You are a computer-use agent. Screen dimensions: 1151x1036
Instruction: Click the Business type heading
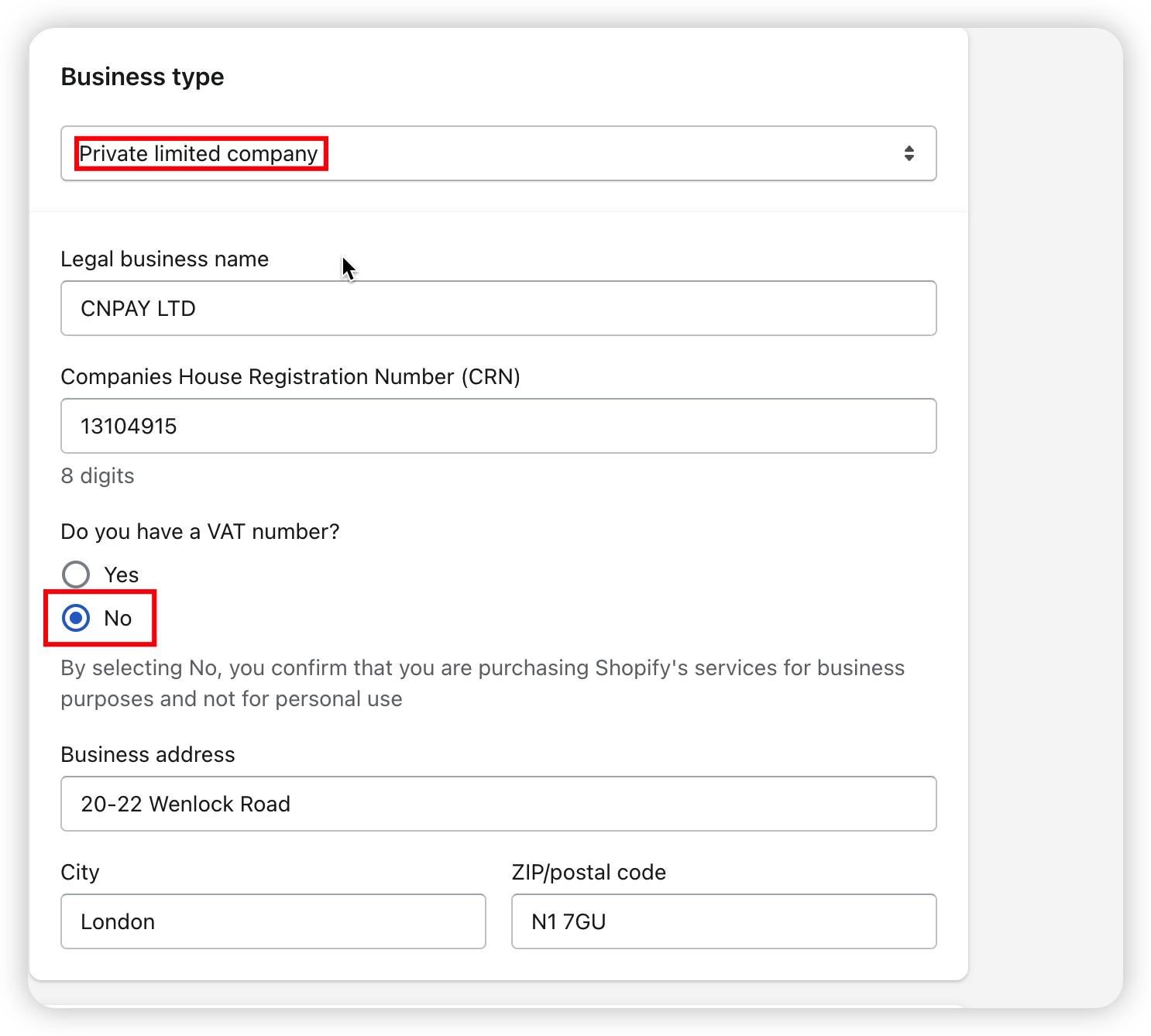[143, 76]
